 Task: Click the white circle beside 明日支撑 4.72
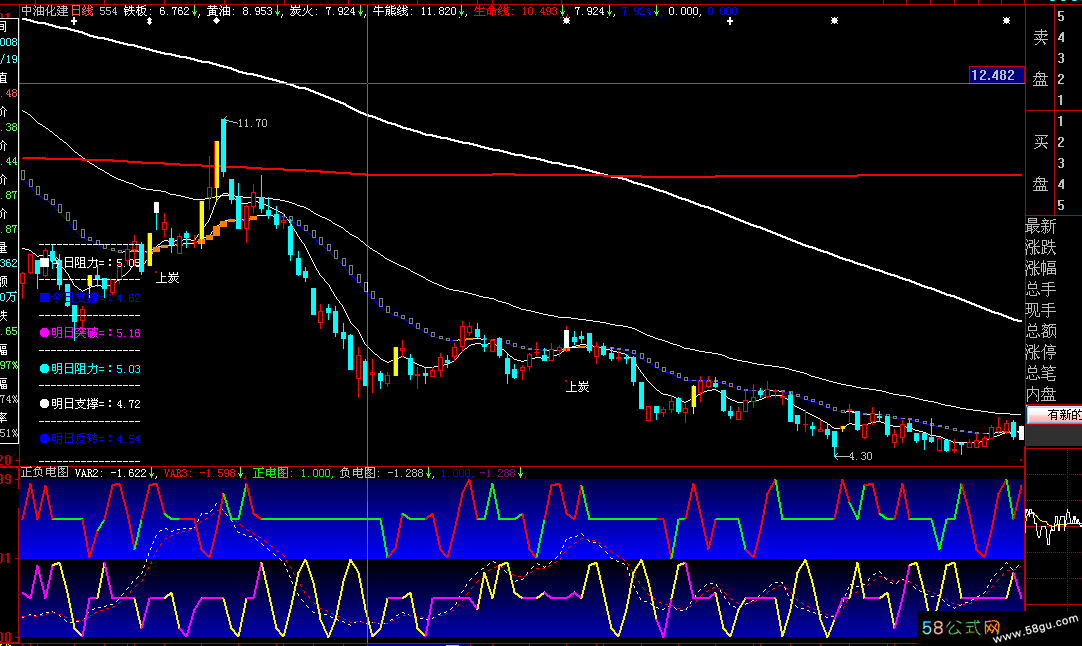[44, 404]
